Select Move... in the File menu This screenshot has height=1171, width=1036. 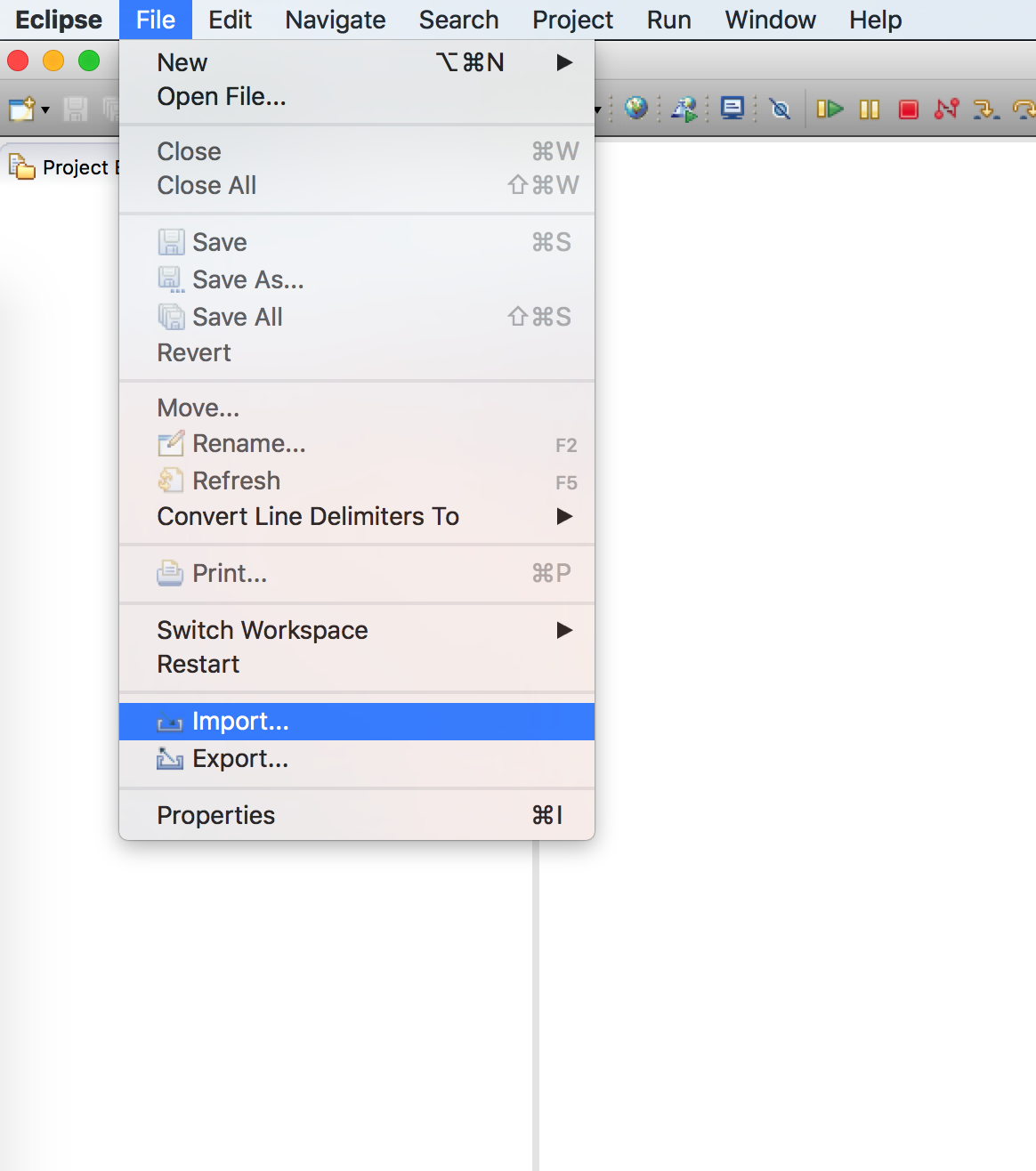[x=357, y=408]
